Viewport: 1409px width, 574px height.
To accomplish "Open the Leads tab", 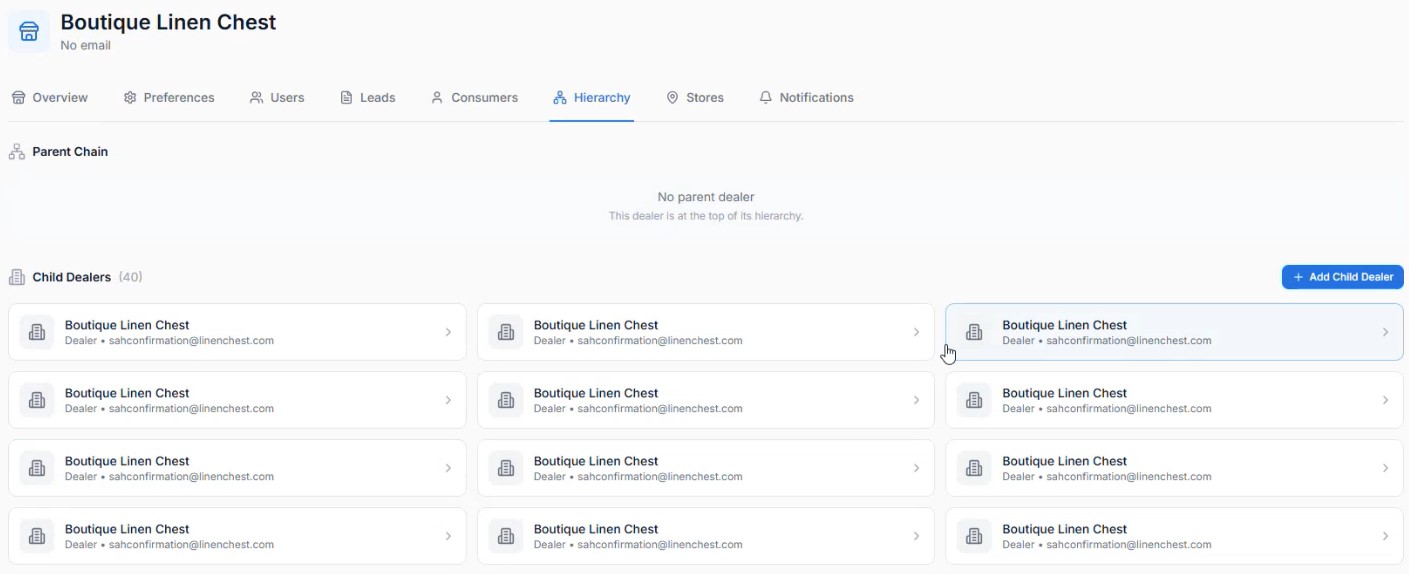I will (368, 98).
